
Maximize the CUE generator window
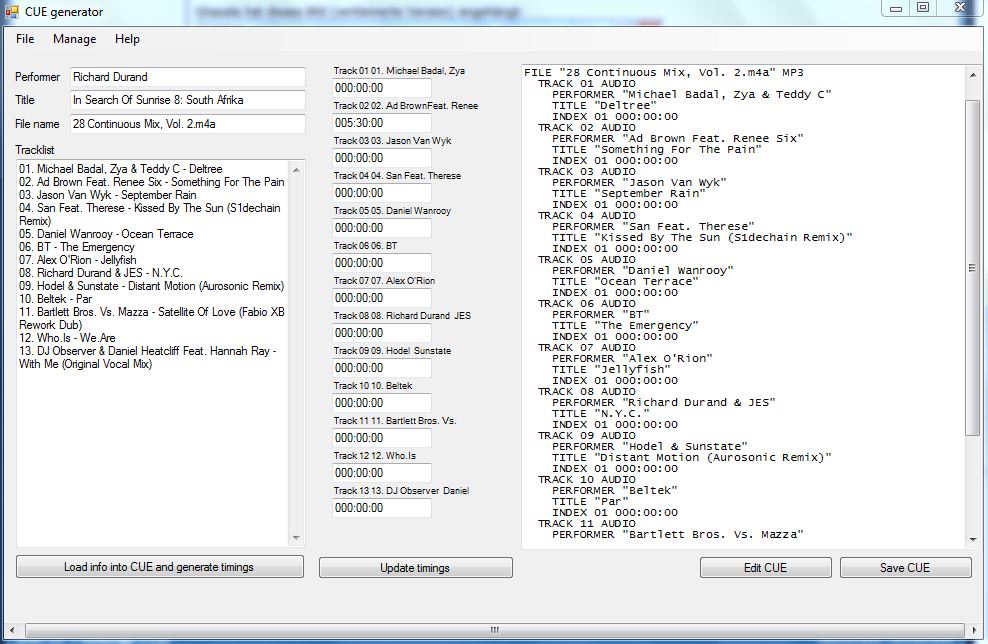click(923, 8)
